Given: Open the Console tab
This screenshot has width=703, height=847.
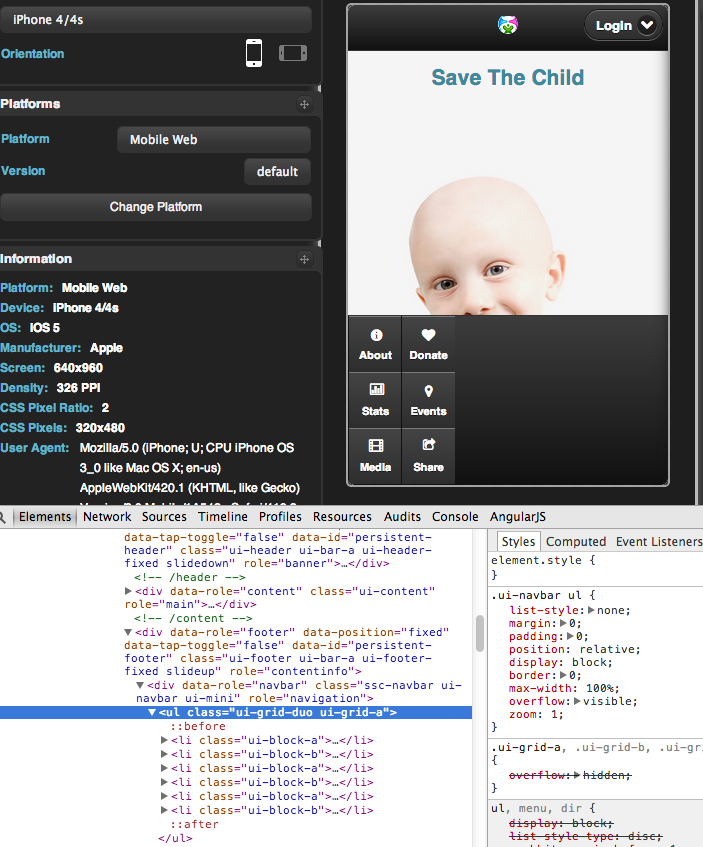Looking at the screenshot, I should pos(455,517).
